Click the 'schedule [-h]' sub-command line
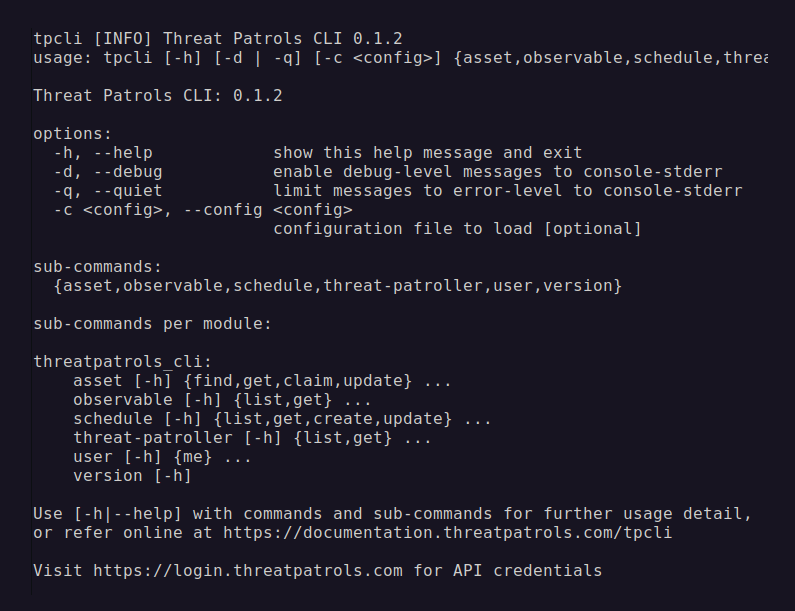 pos(282,419)
